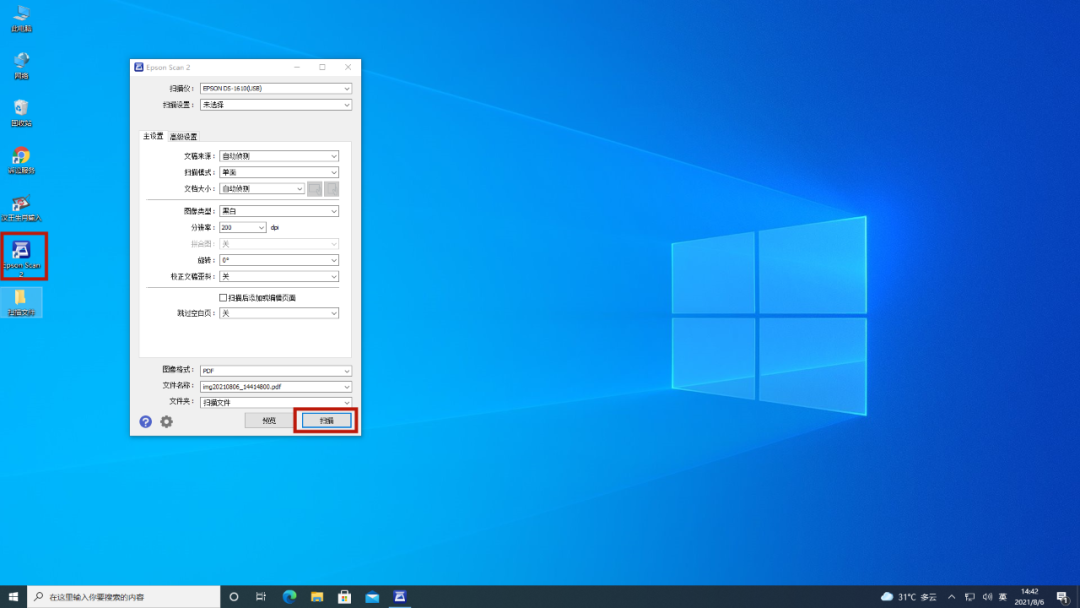
Task: Open the notification center icon
Action: pyautogui.click(x=1063, y=596)
